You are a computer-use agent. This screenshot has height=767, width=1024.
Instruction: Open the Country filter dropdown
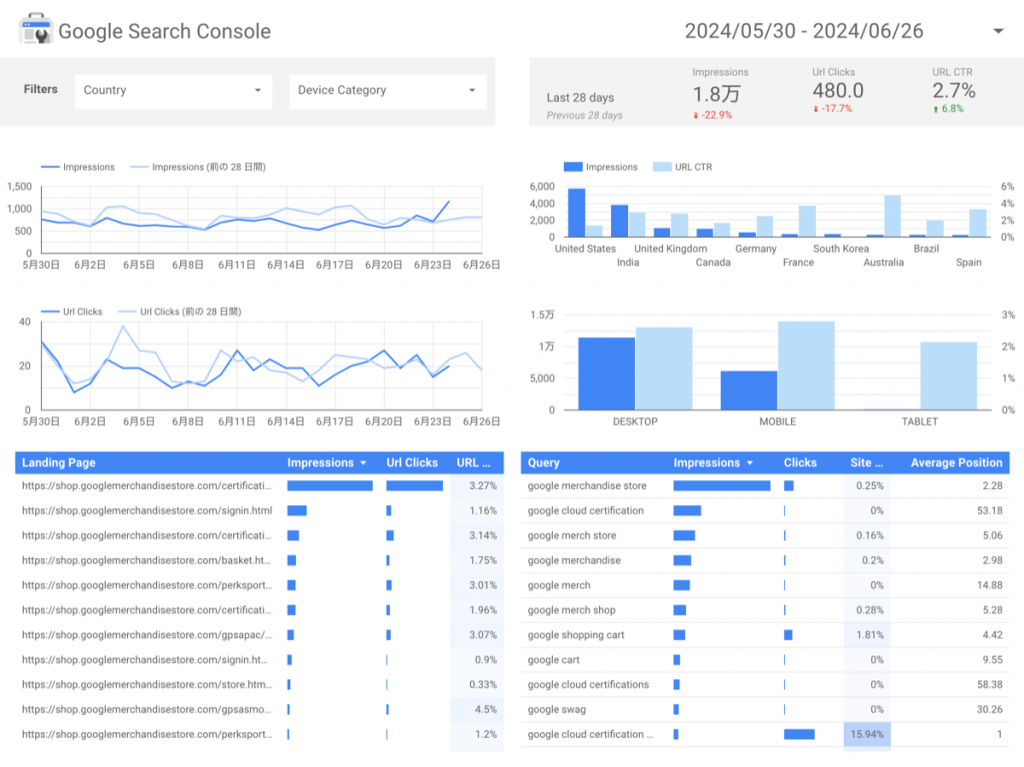click(x=172, y=91)
